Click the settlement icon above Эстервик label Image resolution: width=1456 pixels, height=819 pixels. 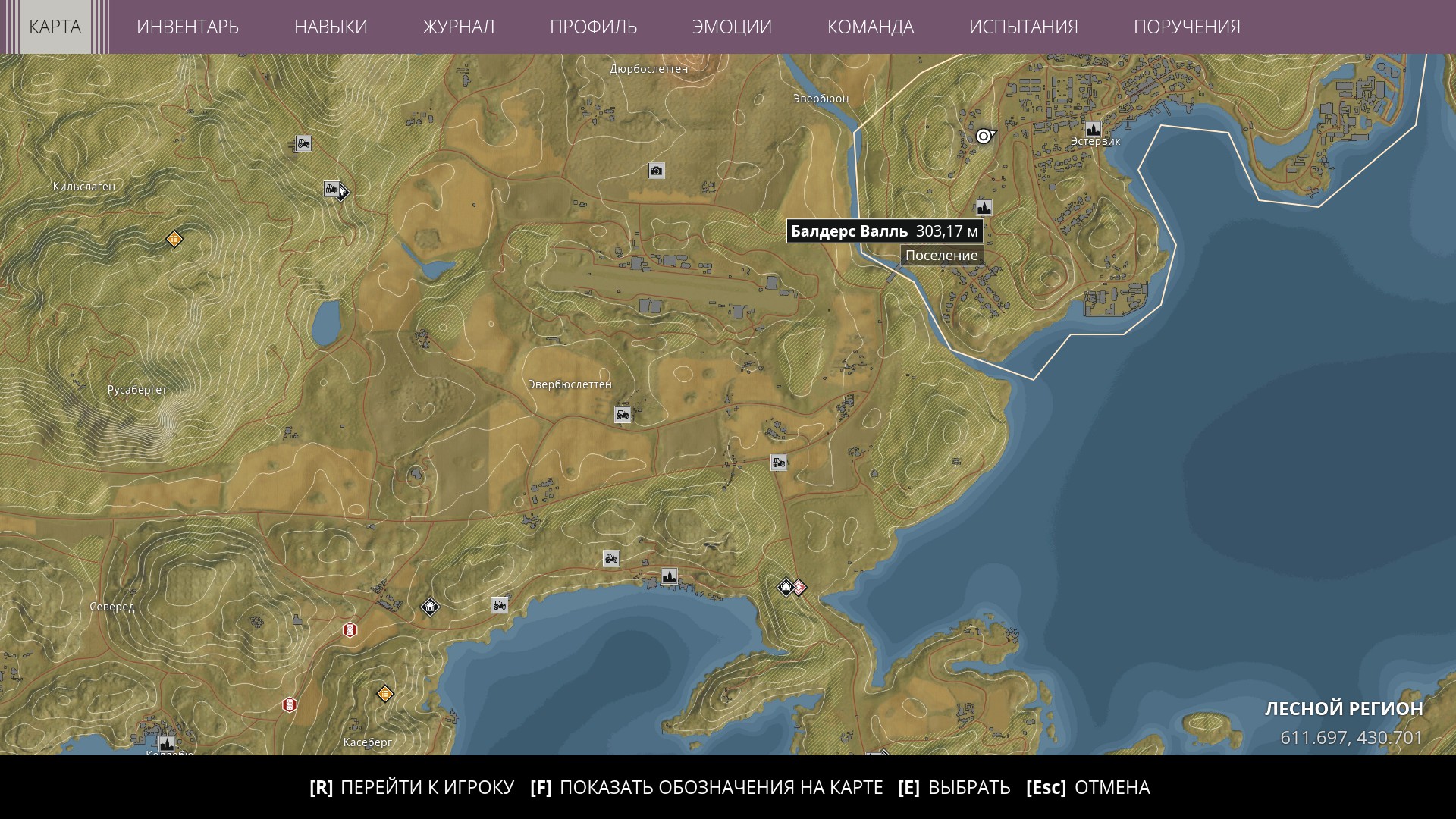[x=1093, y=128]
